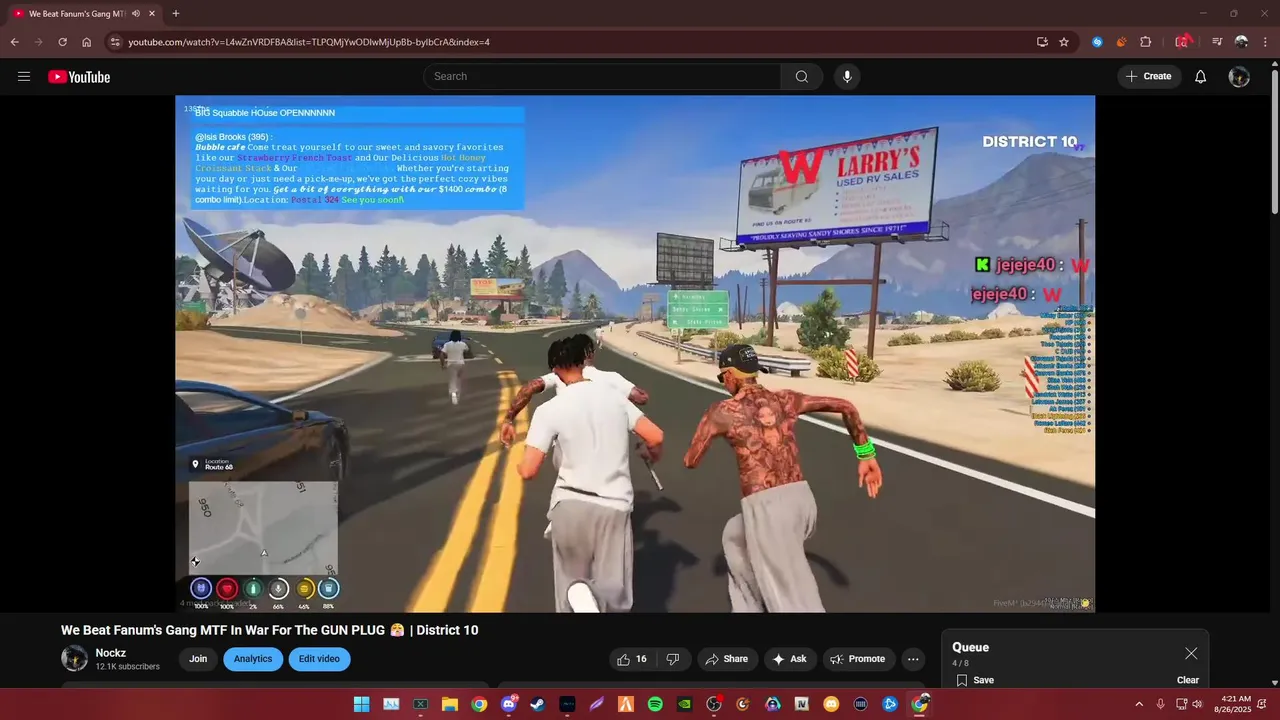Show hidden system tray icons

point(1138,704)
